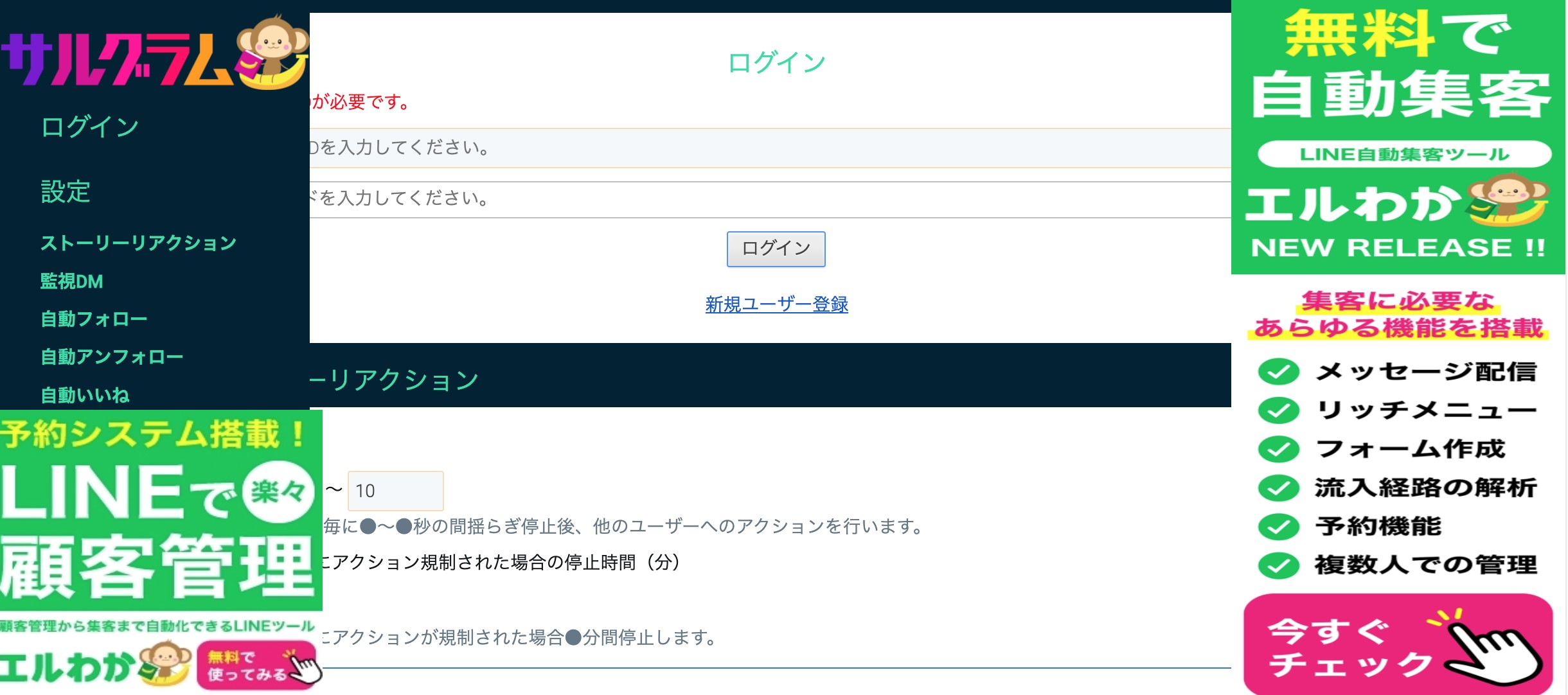Click the ログイン heading above the login form
The image size is (1568, 695).
(776, 63)
